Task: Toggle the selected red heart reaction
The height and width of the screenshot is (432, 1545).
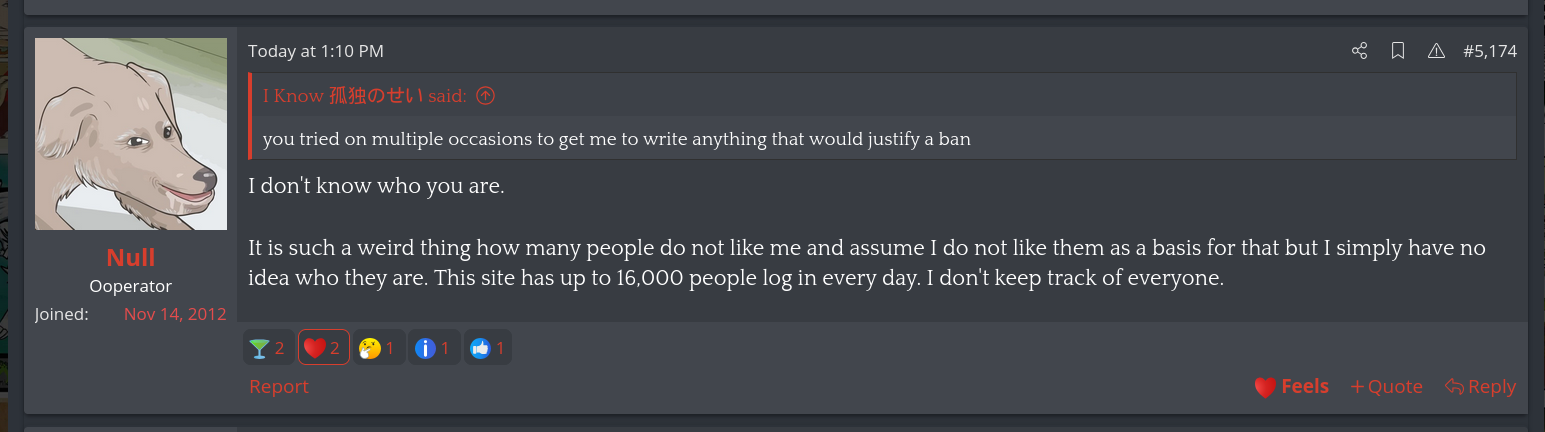Action: (324, 348)
